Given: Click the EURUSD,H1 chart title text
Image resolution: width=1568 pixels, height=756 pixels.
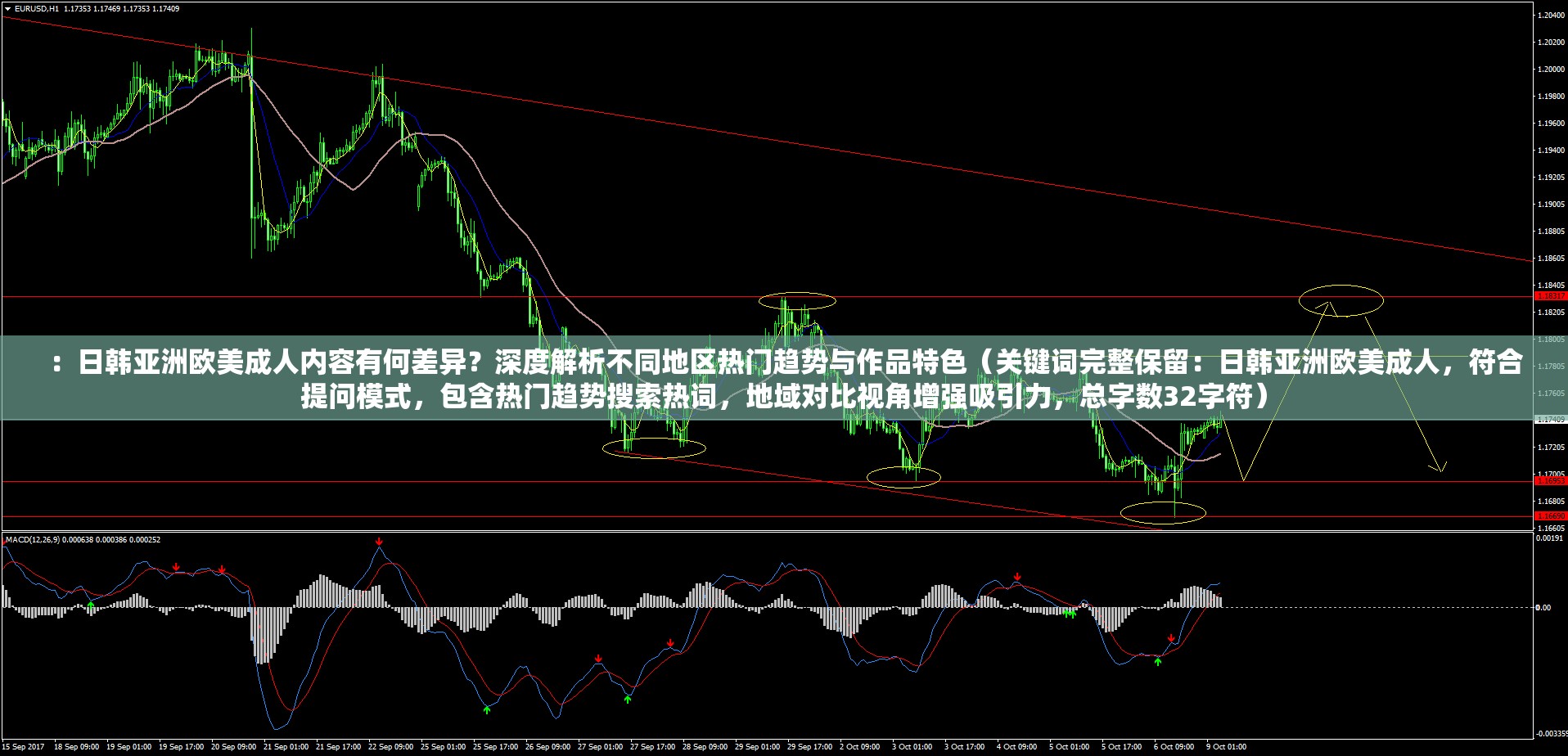Looking at the screenshot, I should [x=37, y=9].
